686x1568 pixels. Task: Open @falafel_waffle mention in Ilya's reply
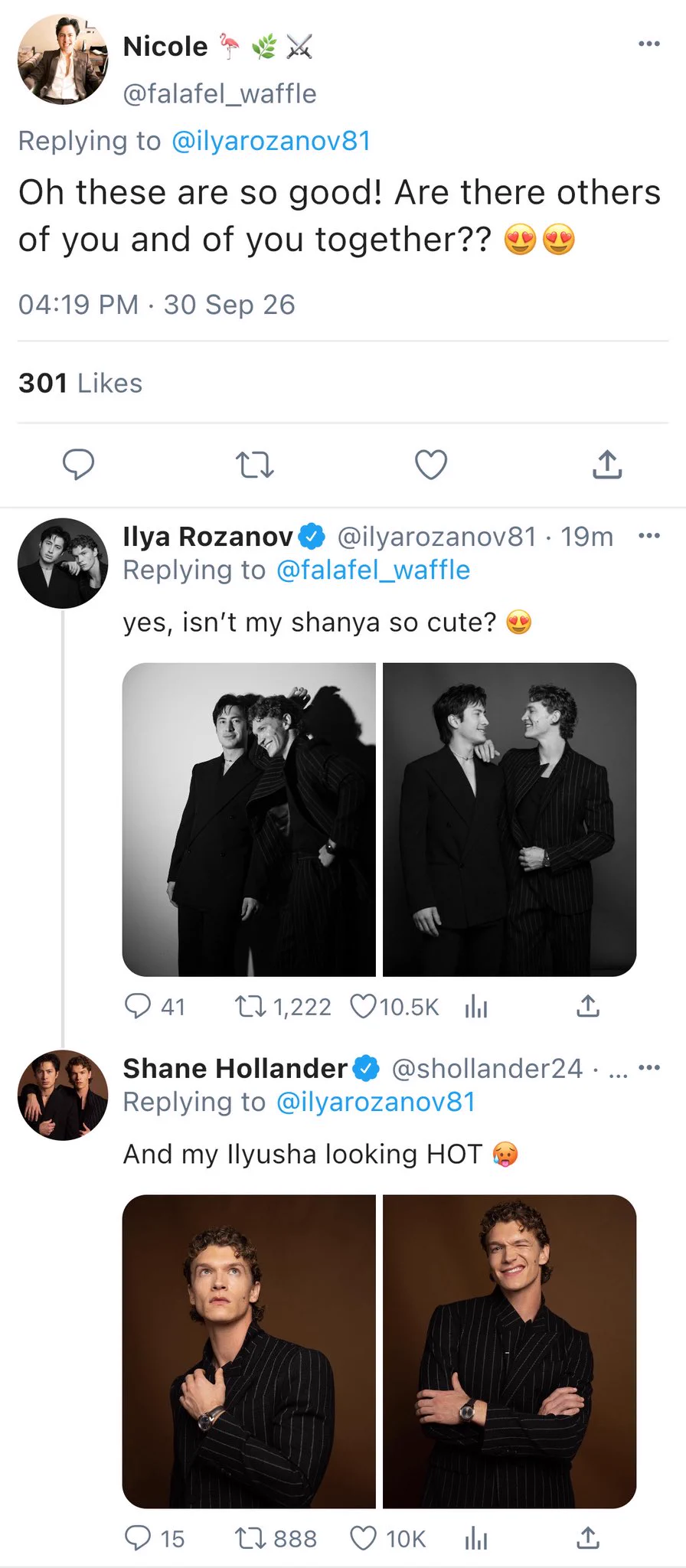373,570
